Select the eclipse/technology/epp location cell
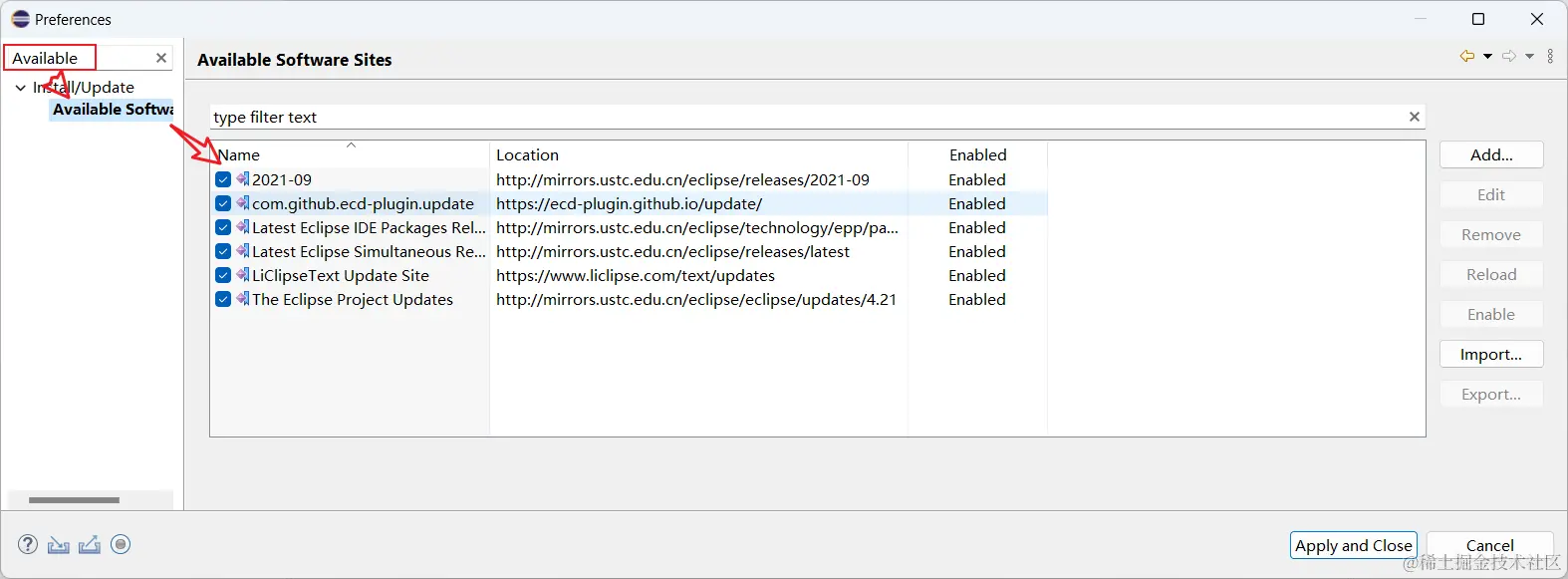This screenshot has height=579, width=1568. pos(698,227)
